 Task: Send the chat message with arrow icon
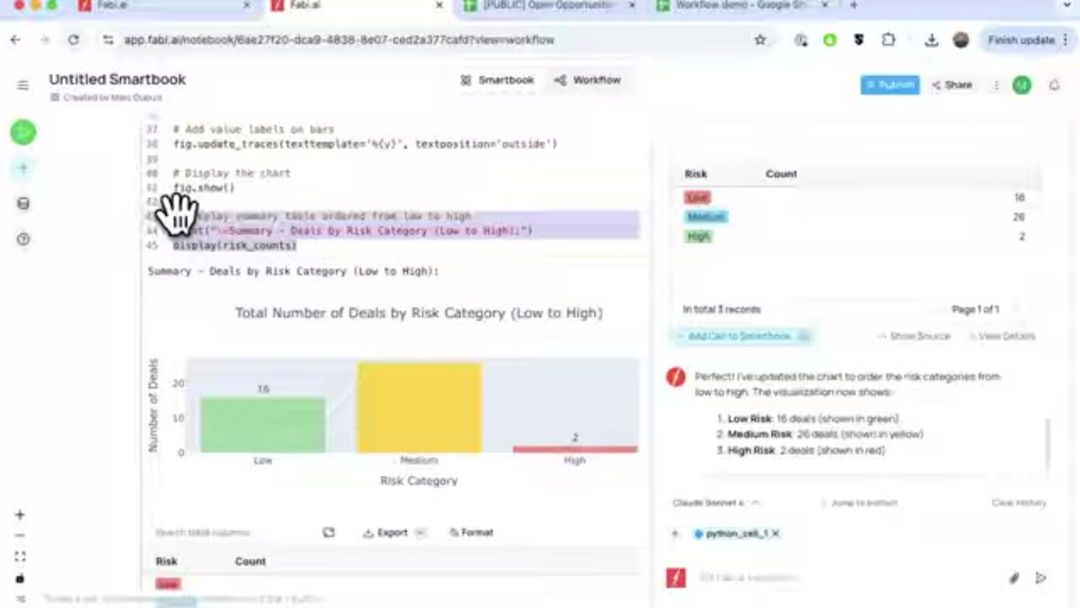[1041, 578]
